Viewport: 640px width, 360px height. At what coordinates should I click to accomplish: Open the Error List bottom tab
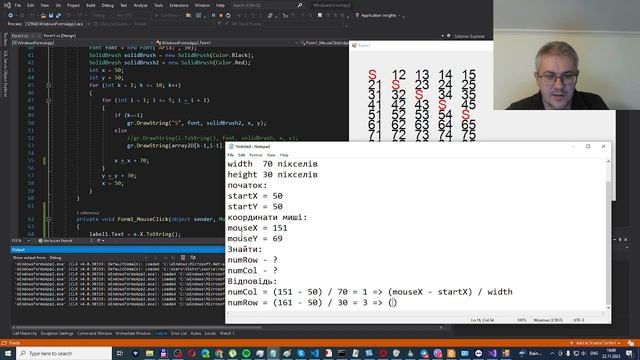pyautogui.click(x=178, y=333)
